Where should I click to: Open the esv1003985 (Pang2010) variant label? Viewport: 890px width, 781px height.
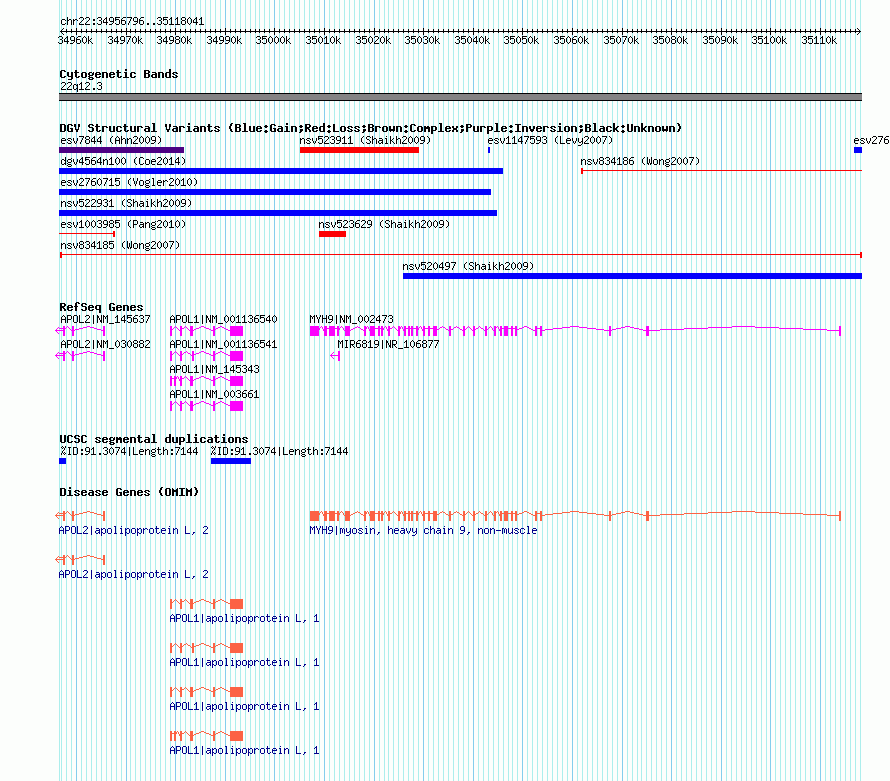coord(123,224)
